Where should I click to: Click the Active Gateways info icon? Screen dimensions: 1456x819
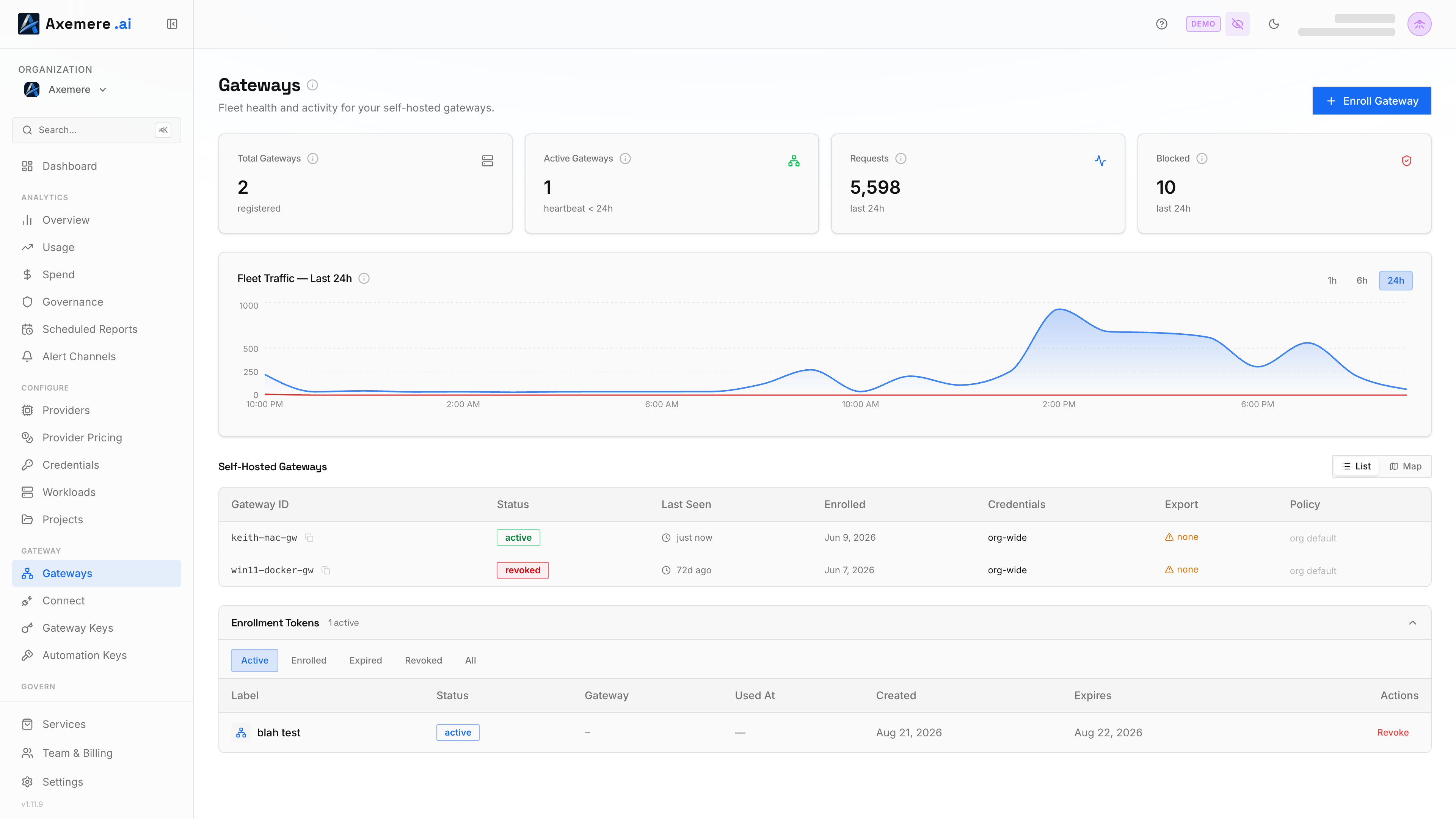tap(625, 158)
